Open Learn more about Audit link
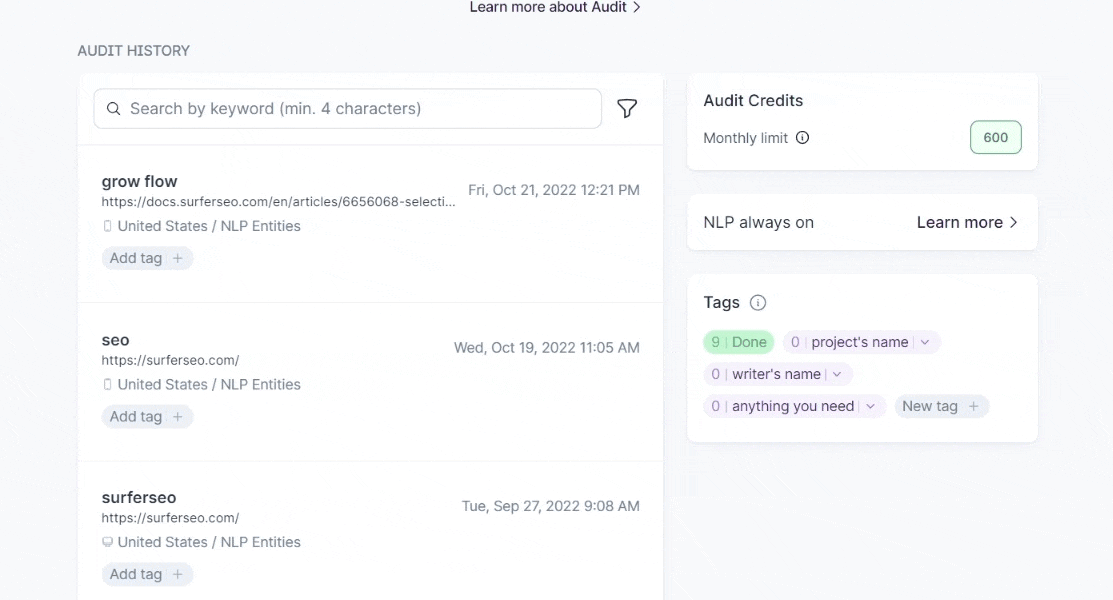The width and height of the screenshot is (1113, 600). pos(555,8)
